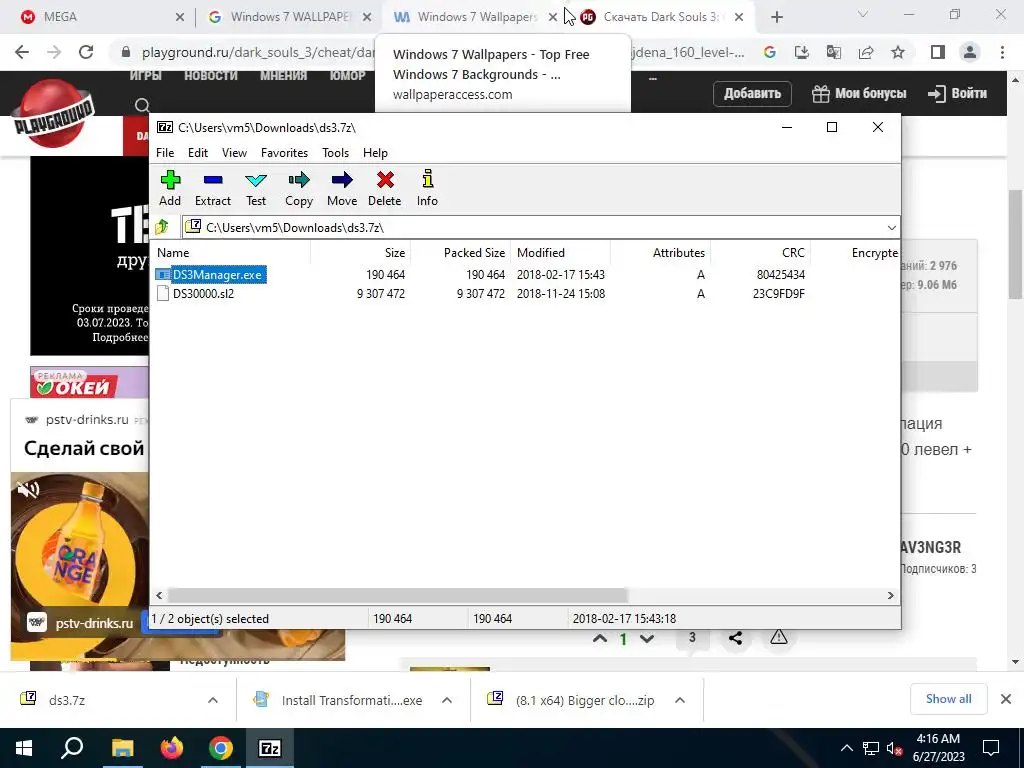Open the Windows Start menu
This screenshot has height=768, width=1024.
pos(24,748)
